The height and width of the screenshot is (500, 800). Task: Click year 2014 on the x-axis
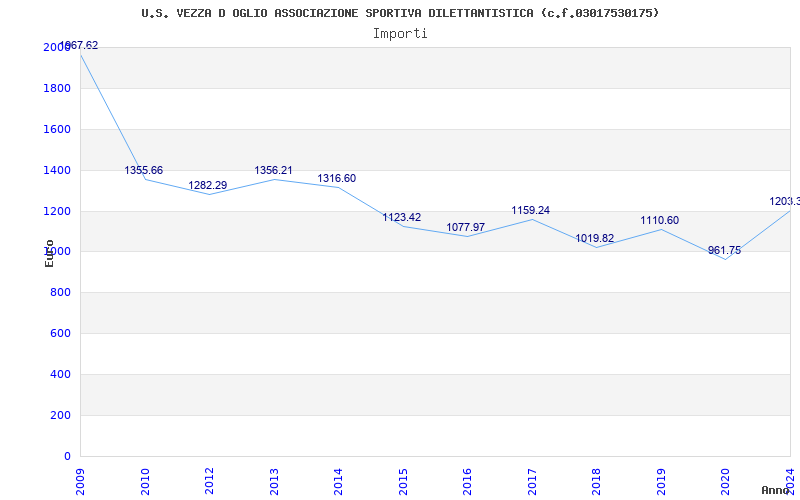[x=339, y=481]
